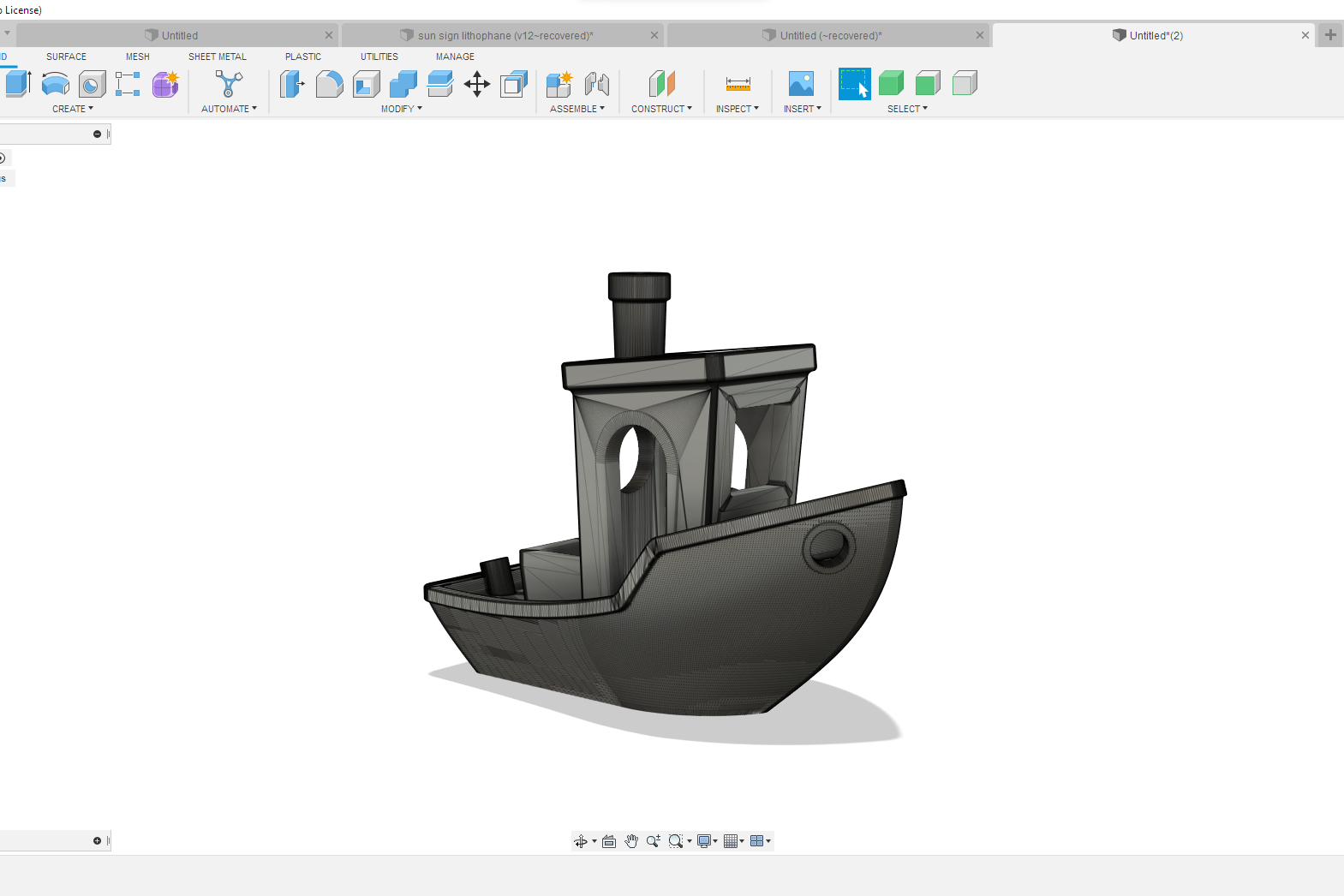Close the Untitled (~recovered) tab
Screen dimensions: 1344x896
click(x=980, y=35)
